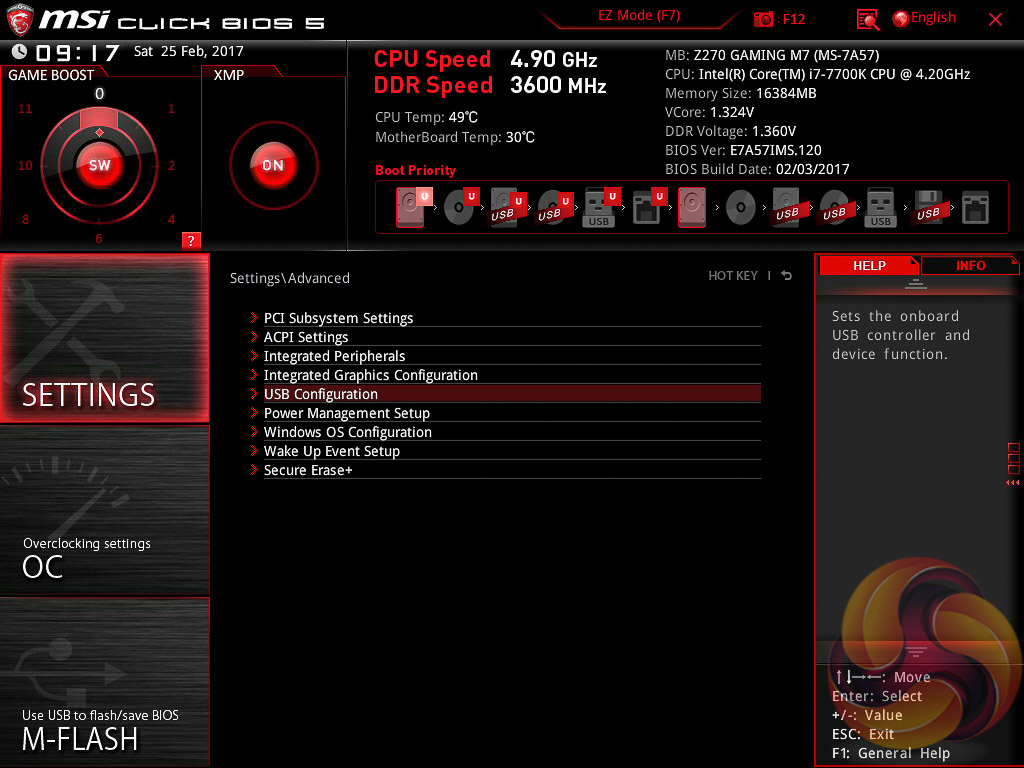Expand Secure Erase+ arrow
The image size is (1024, 768).
254,470
